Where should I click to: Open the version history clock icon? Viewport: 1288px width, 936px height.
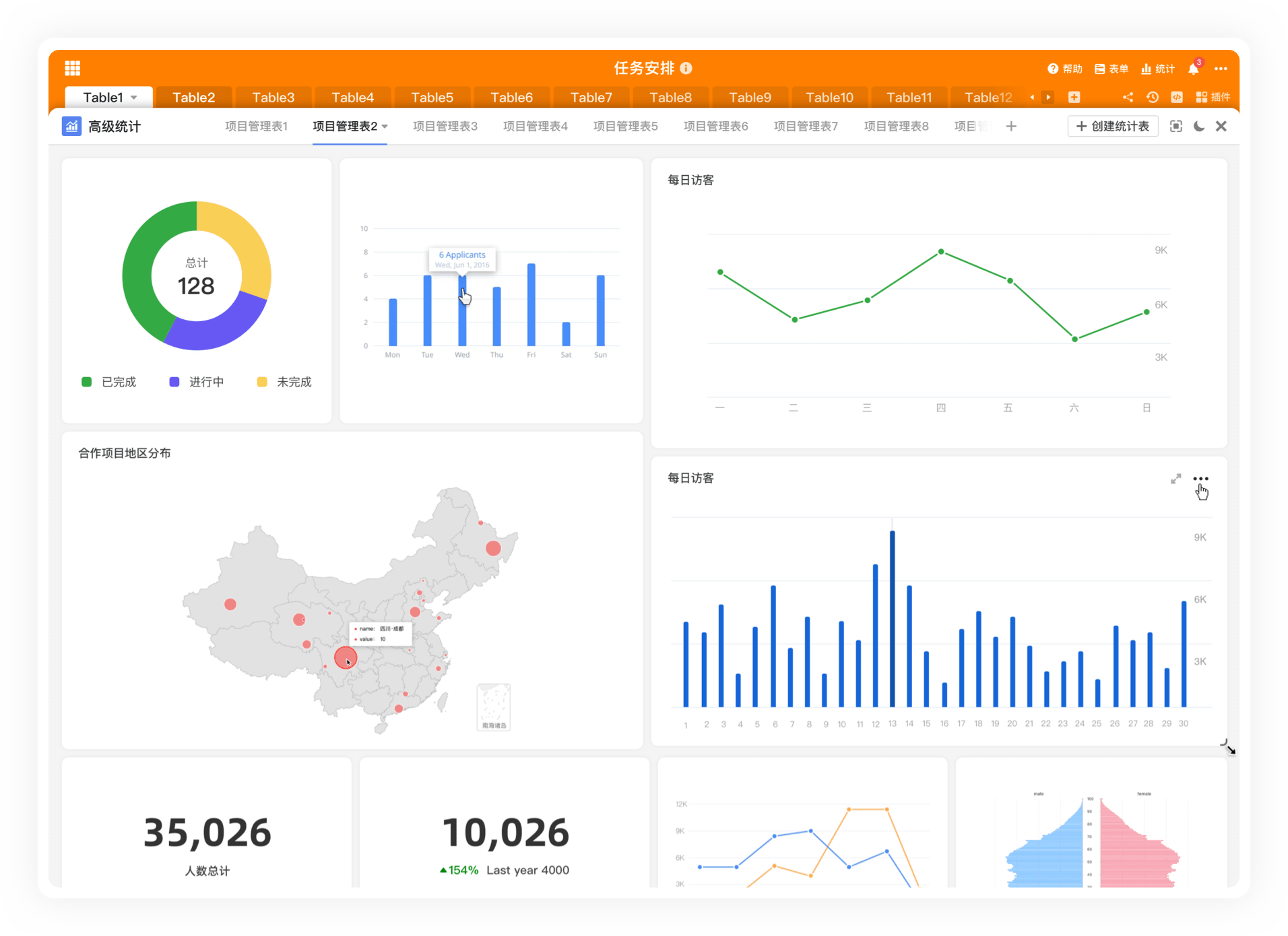click(1153, 97)
